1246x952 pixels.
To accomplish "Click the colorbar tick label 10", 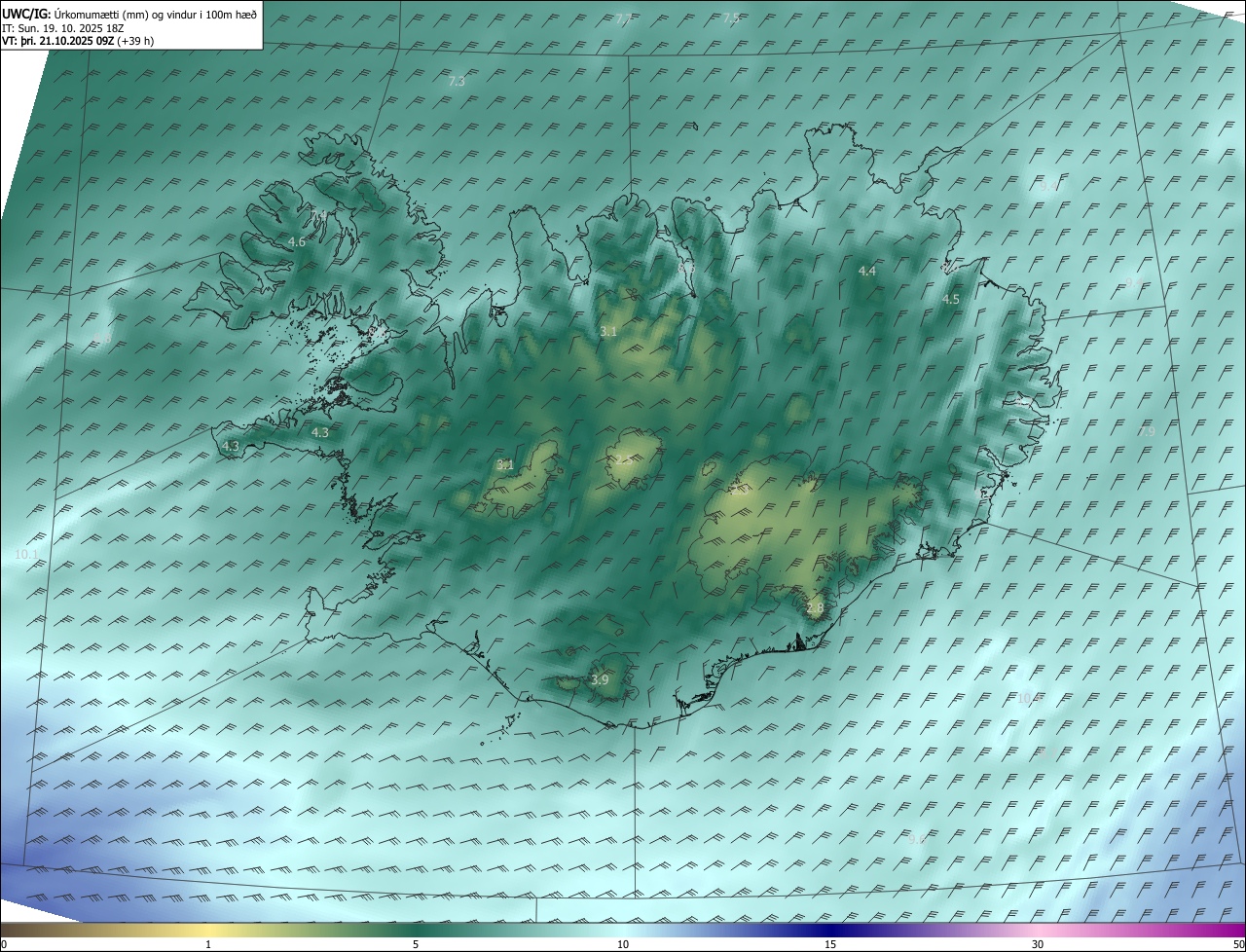I will point(623,945).
